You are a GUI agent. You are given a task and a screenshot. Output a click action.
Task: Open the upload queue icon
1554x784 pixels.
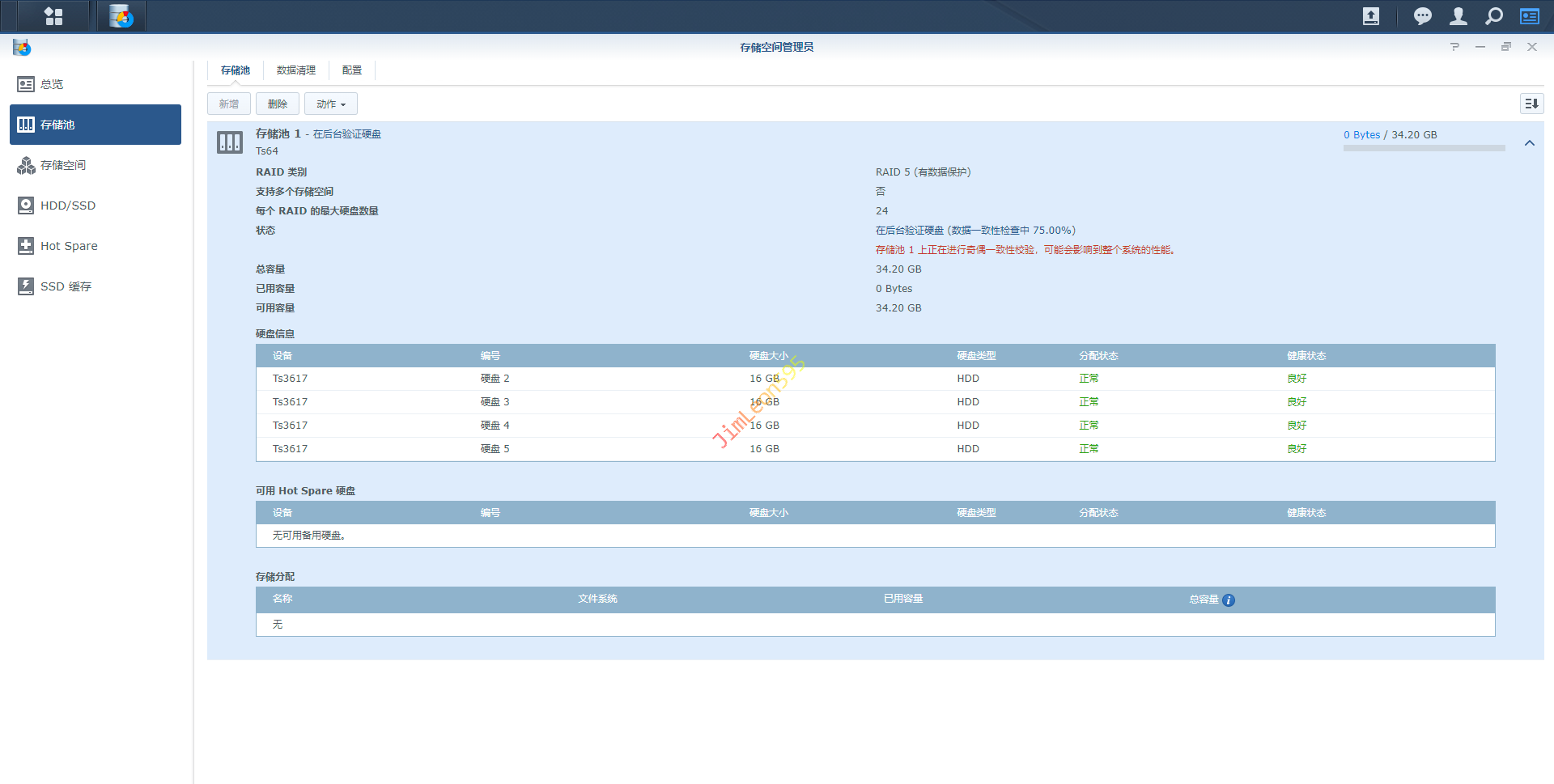click(1370, 16)
